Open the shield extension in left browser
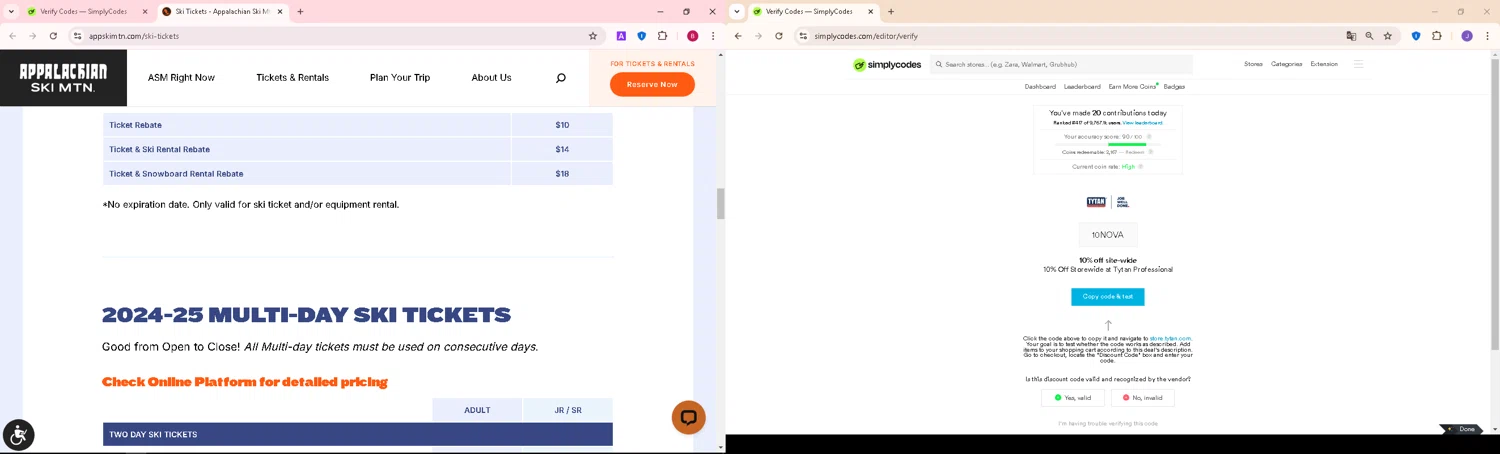Image resolution: width=1500 pixels, height=454 pixels. click(x=642, y=36)
